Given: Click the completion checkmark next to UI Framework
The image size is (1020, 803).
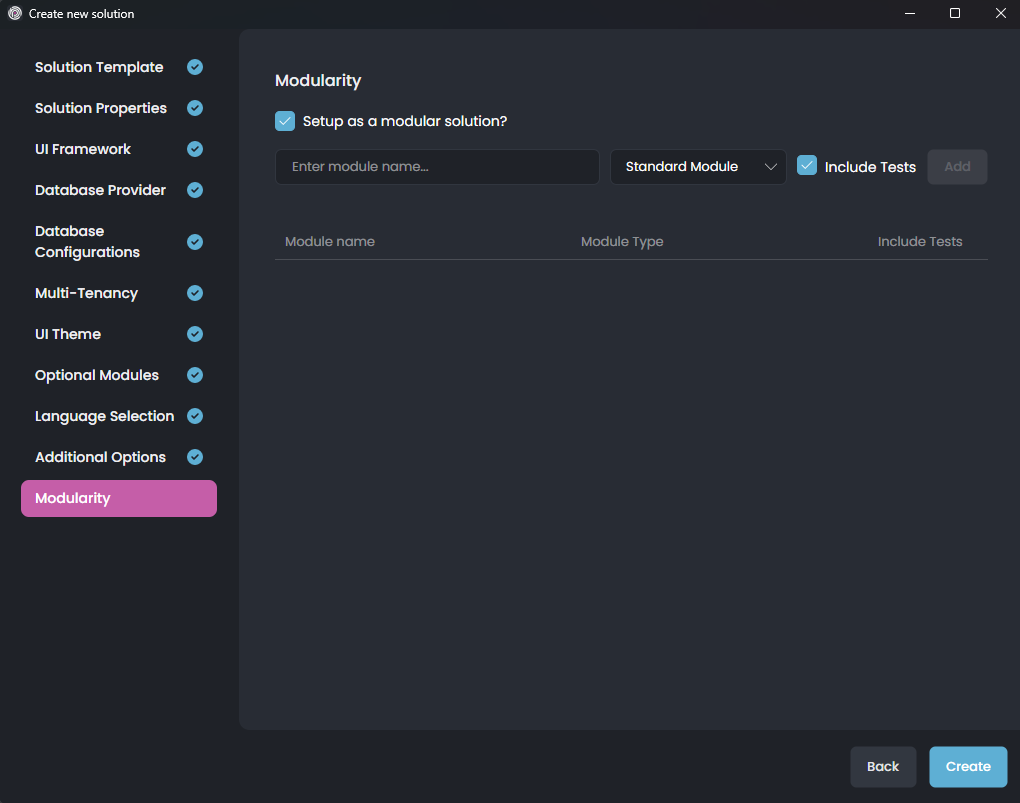Looking at the screenshot, I should [x=194, y=148].
